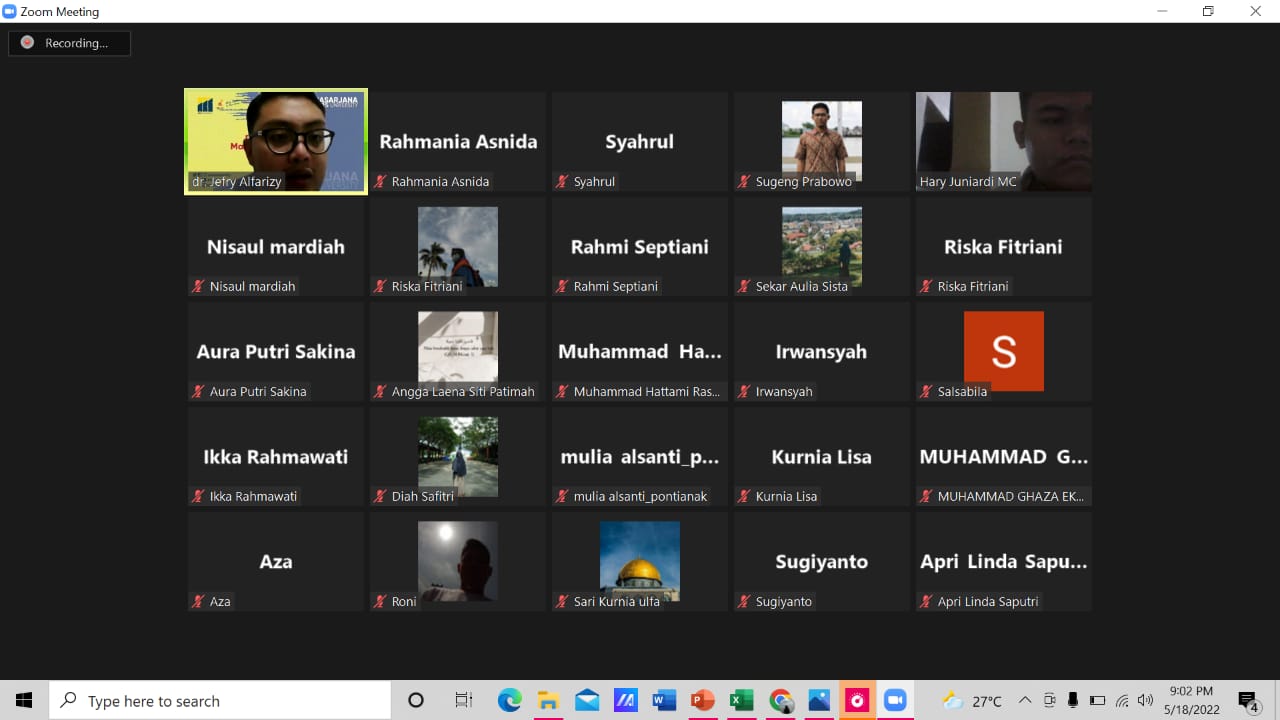Click the muted mic icon beside Ikka Rahmawati
This screenshot has height=720, width=1280.
point(199,497)
